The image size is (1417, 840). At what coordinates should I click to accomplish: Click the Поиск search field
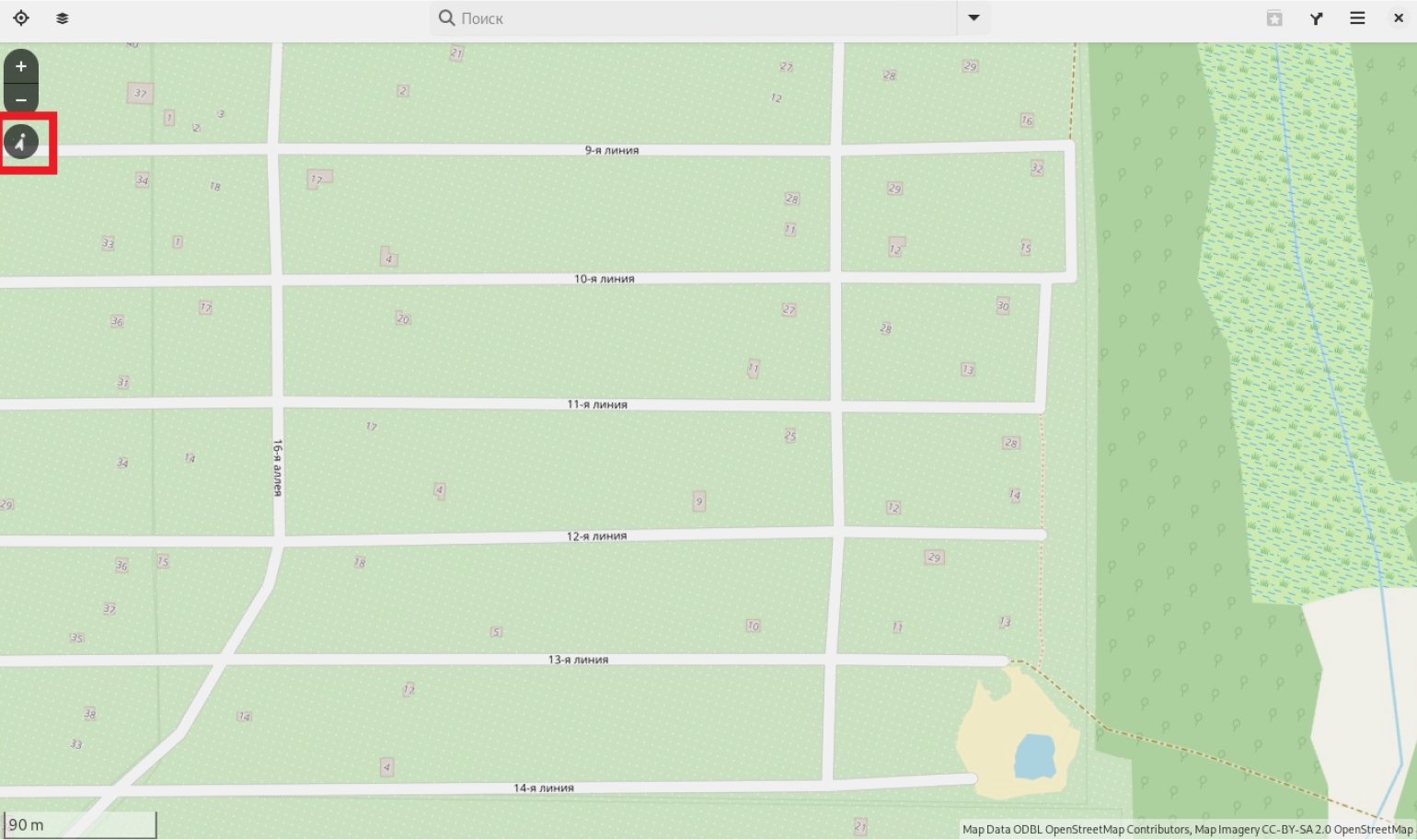[699, 18]
